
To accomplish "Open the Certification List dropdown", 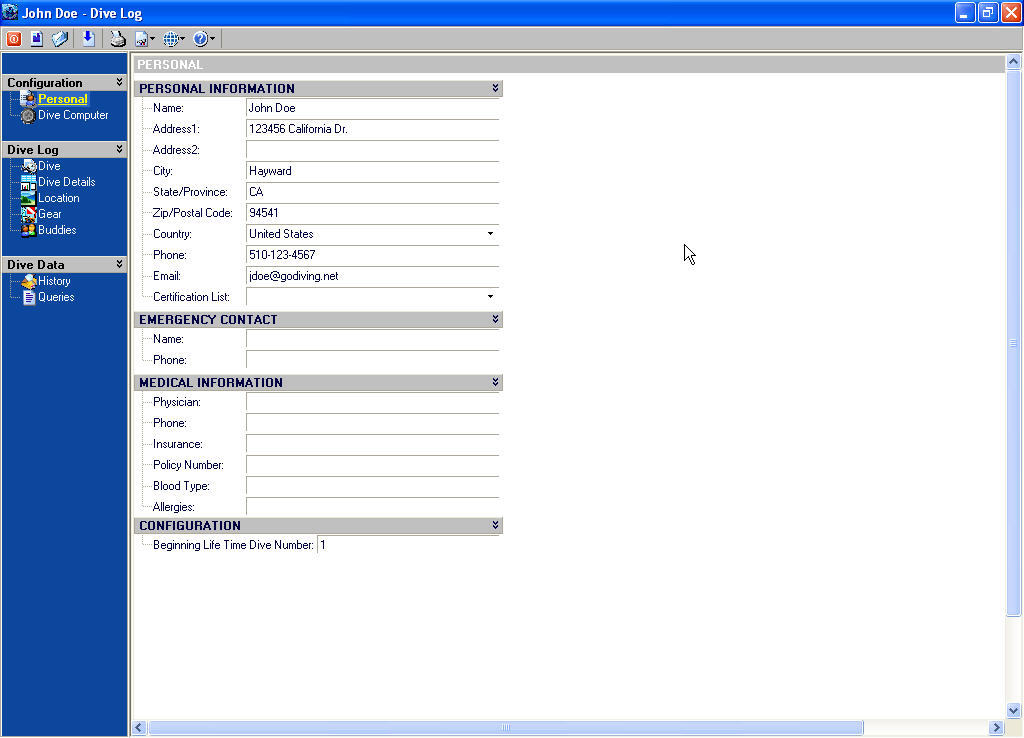I will click(x=490, y=296).
